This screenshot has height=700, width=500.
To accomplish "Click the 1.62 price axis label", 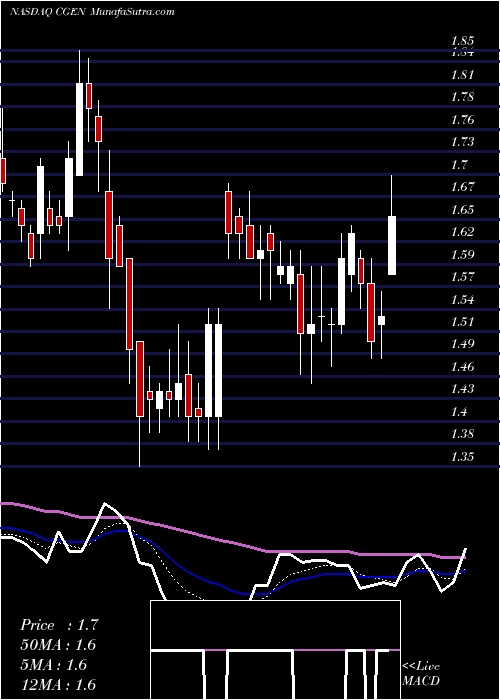I will tap(463, 232).
